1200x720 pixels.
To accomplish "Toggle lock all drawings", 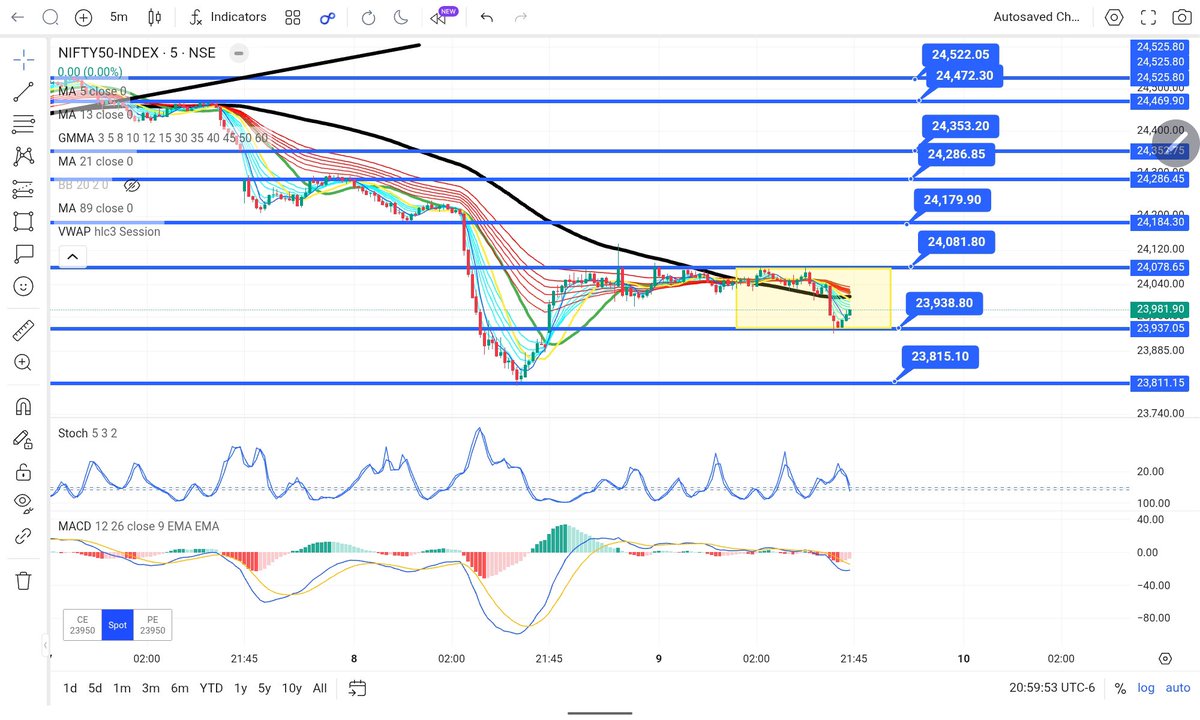I will [x=23, y=471].
